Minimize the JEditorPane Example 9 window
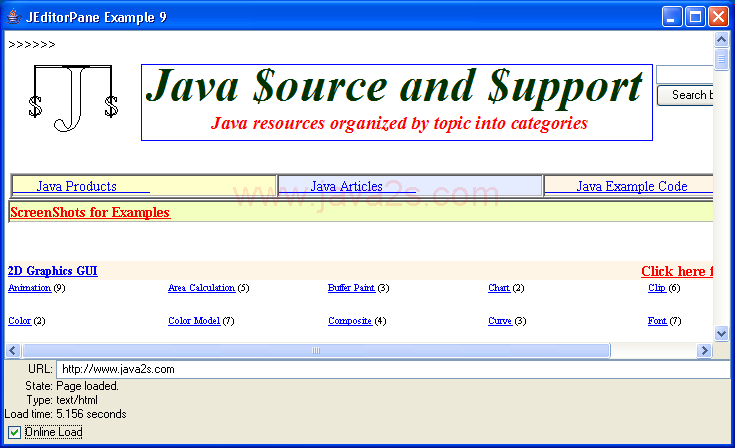 pyautogui.click(x=672, y=17)
